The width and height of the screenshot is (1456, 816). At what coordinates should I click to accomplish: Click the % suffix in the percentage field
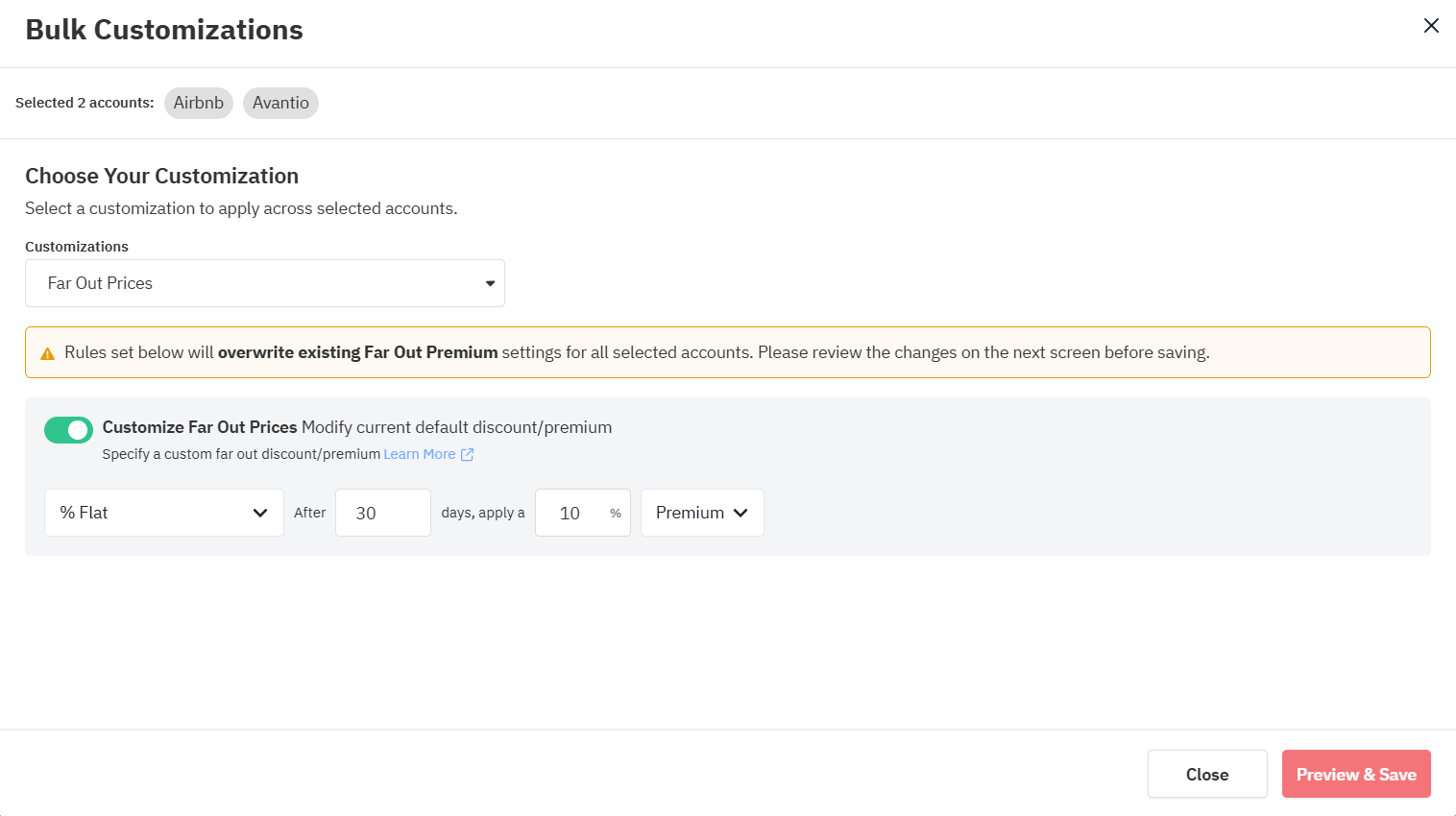tap(616, 514)
